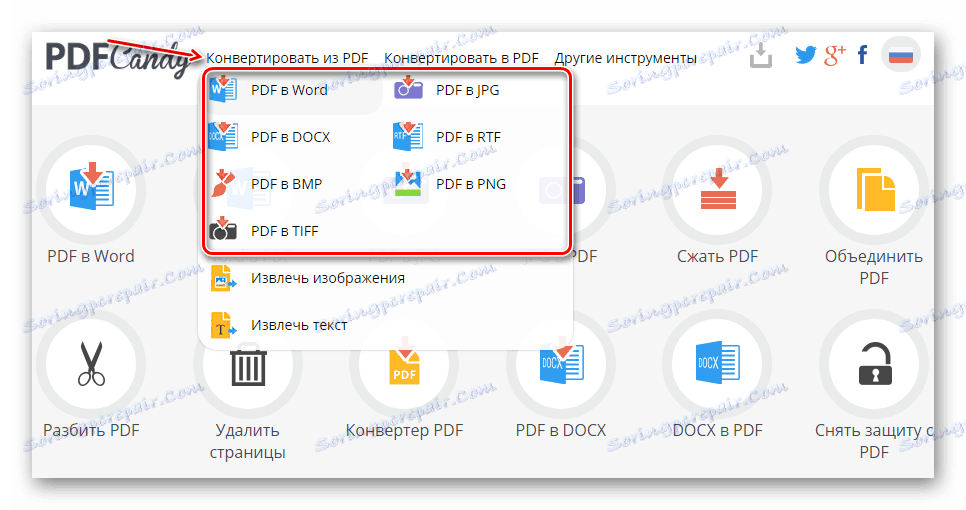Select Извлечь изображения menu entry
The width and height of the screenshot is (966, 510).
tap(328, 278)
